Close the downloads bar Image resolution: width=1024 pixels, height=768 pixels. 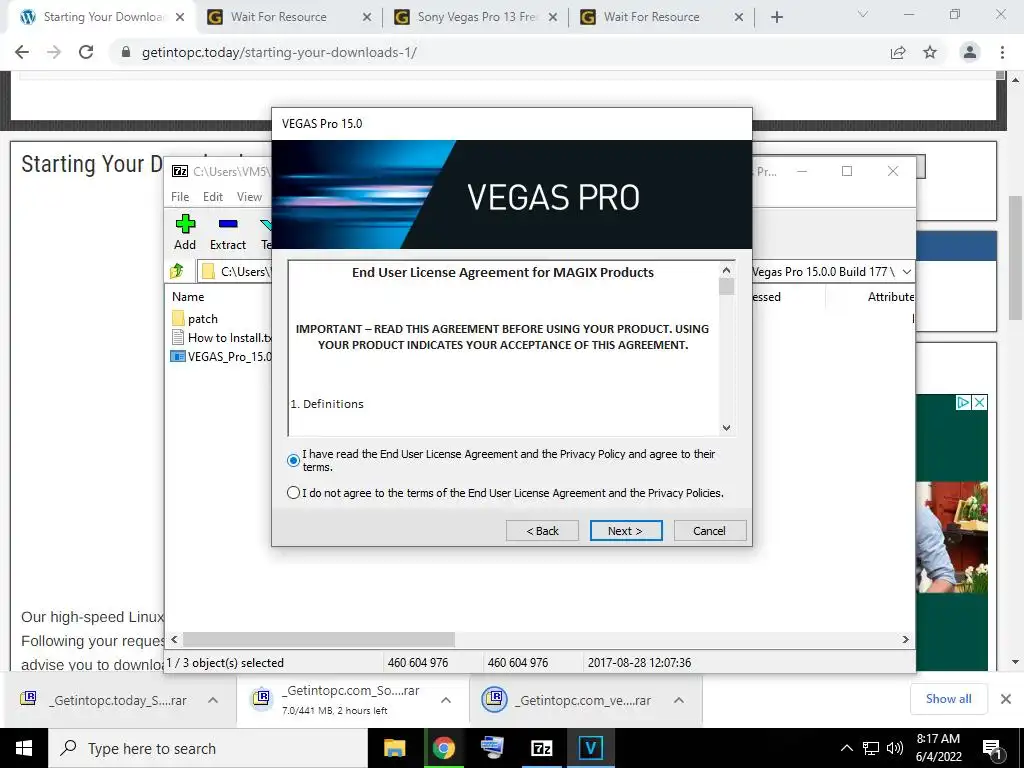pyautogui.click(x=1006, y=699)
